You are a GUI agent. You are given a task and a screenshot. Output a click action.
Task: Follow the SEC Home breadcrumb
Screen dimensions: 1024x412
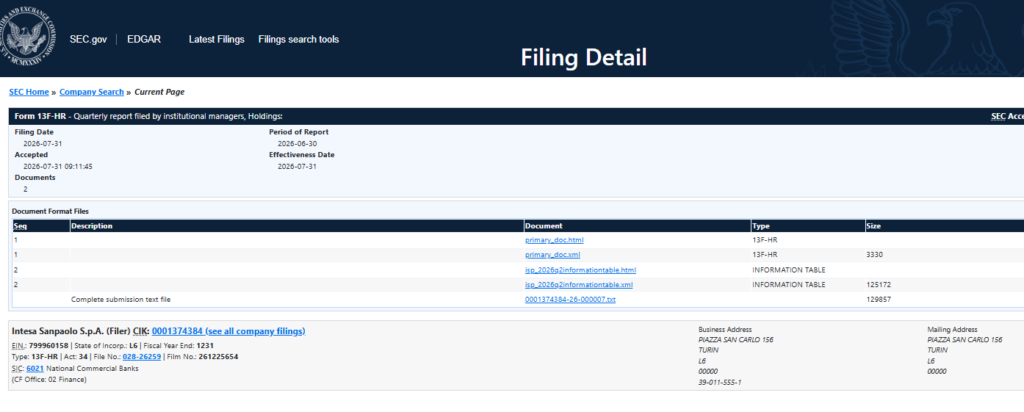29,92
